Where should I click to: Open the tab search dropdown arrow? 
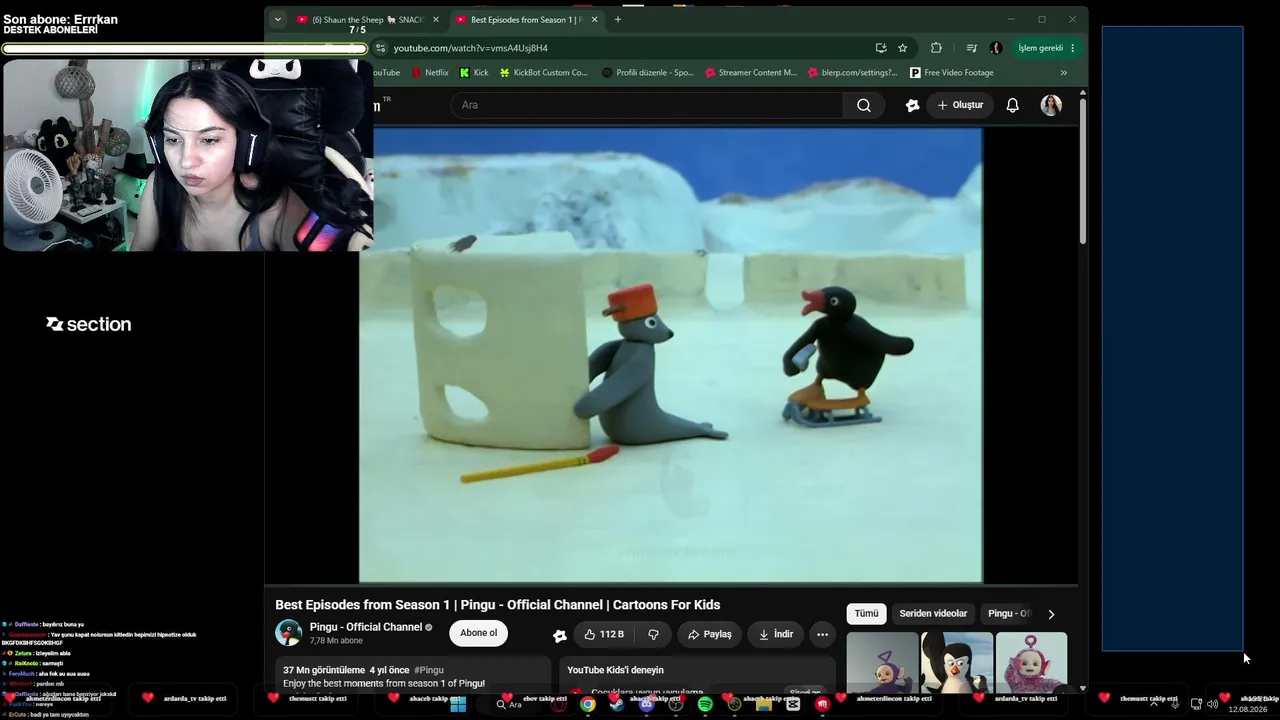pyautogui.click(x=277, y=19)
